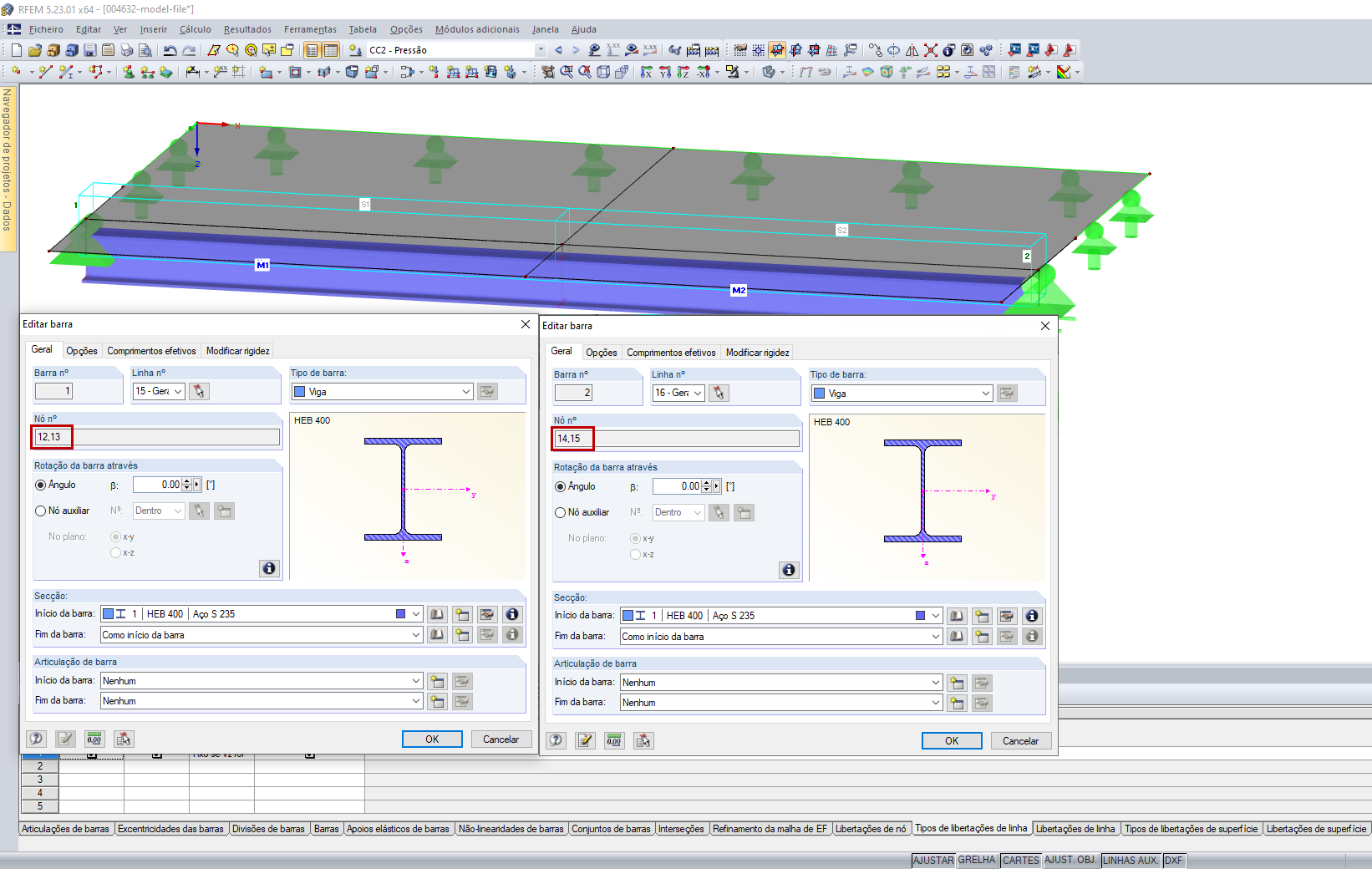
Task: Click the Nó nº field showing 14,15
Action: [675, 439]
